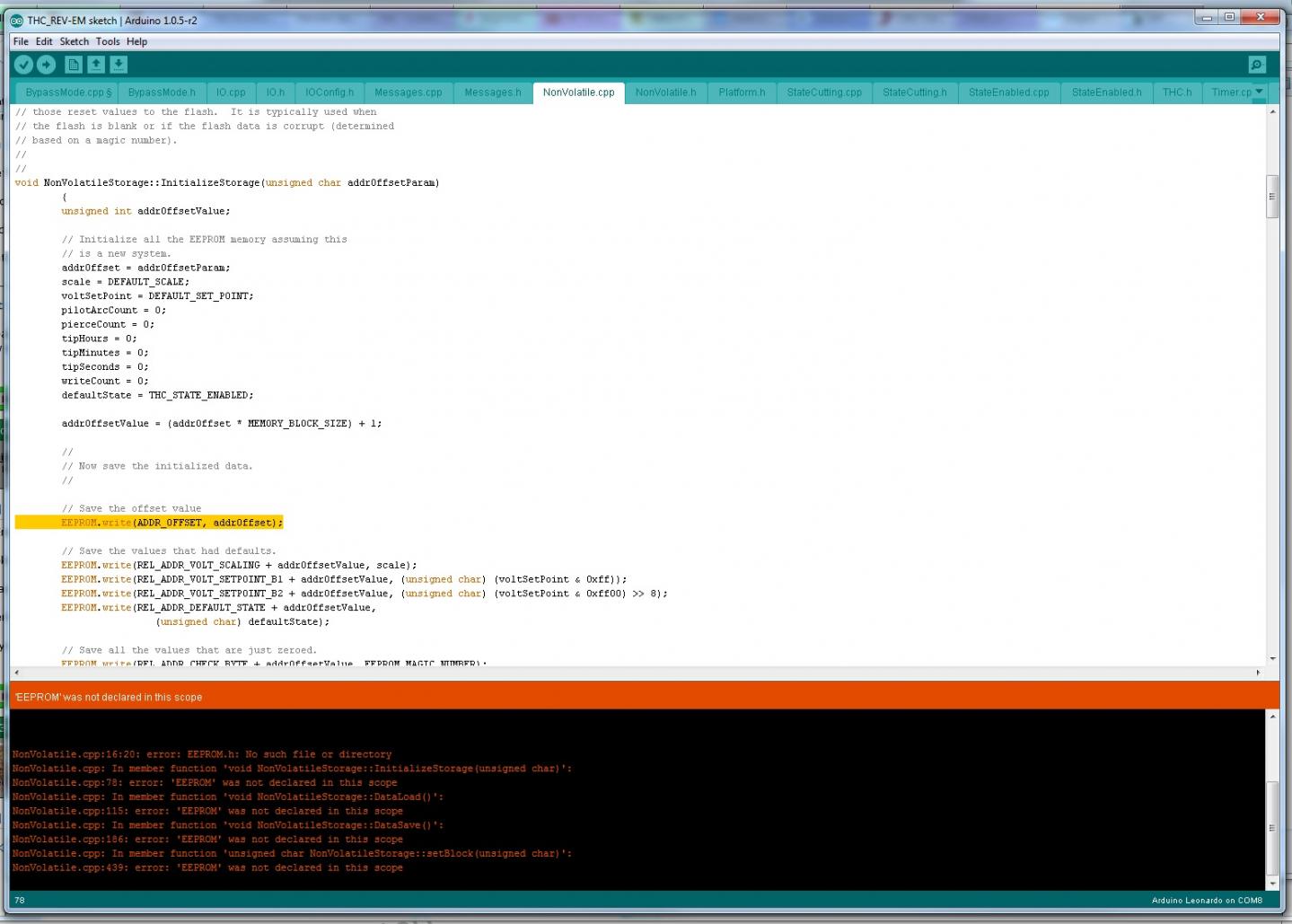Expand the tab list dropdown arrow

(x=1259, y=92)
